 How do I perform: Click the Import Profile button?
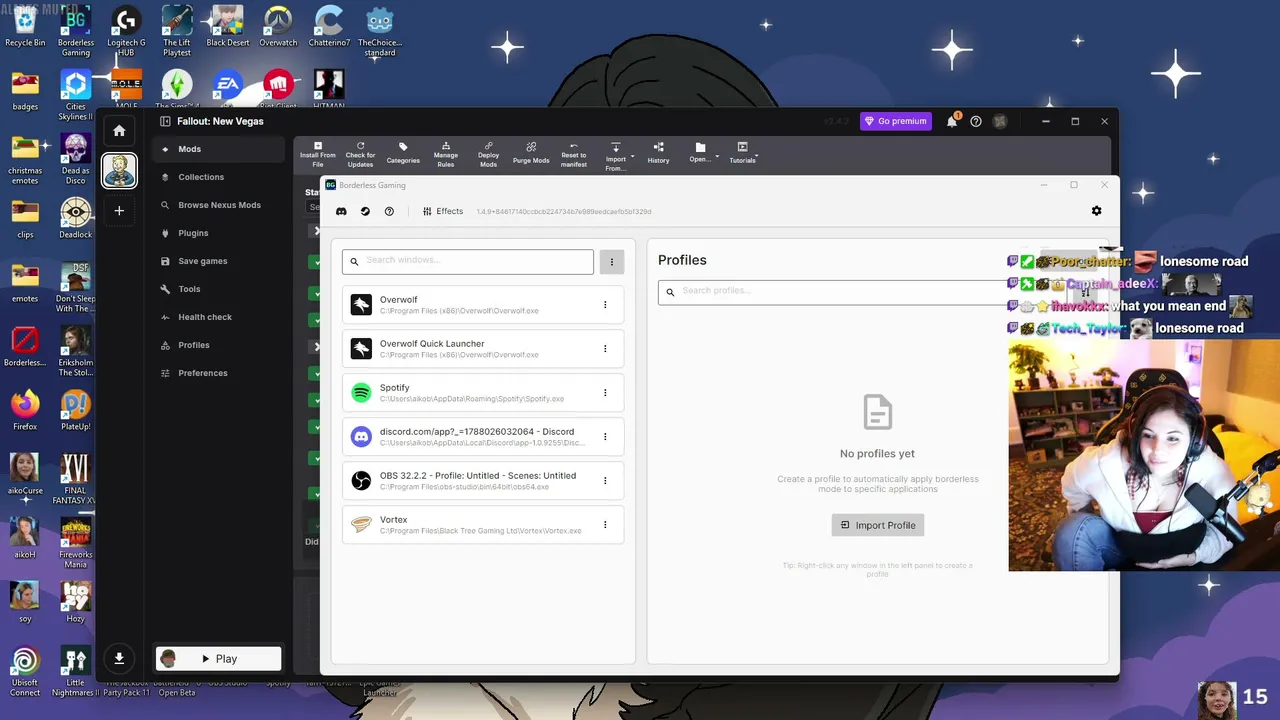(878, 525)
